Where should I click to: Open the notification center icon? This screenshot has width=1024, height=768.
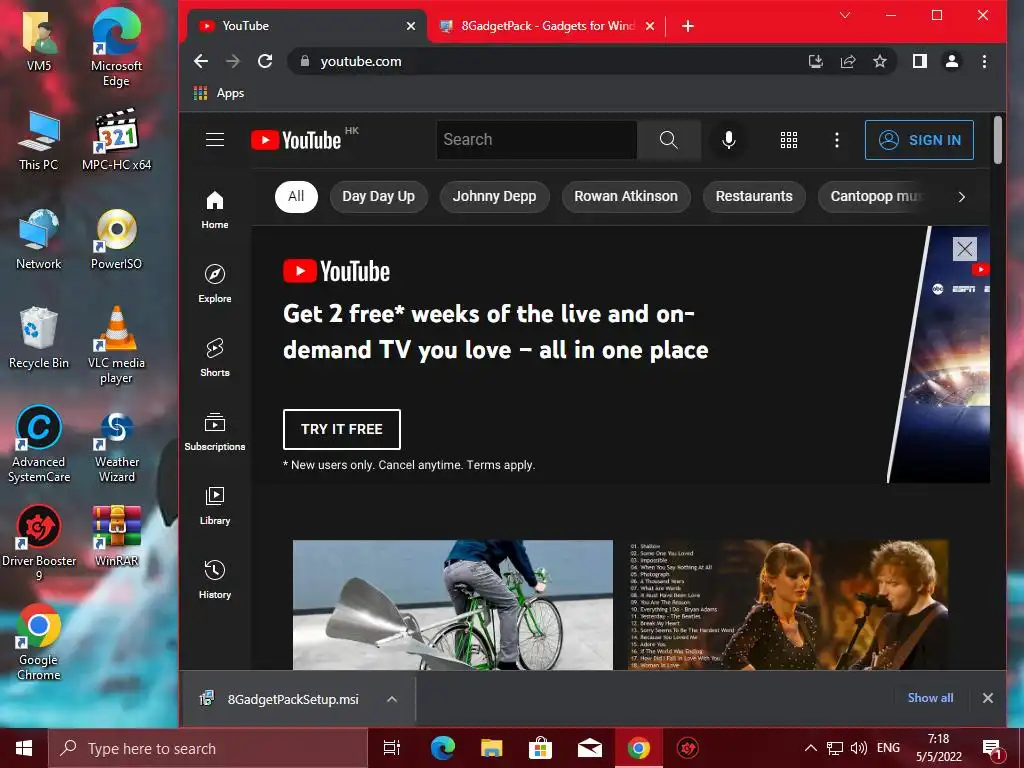point(992,748)
